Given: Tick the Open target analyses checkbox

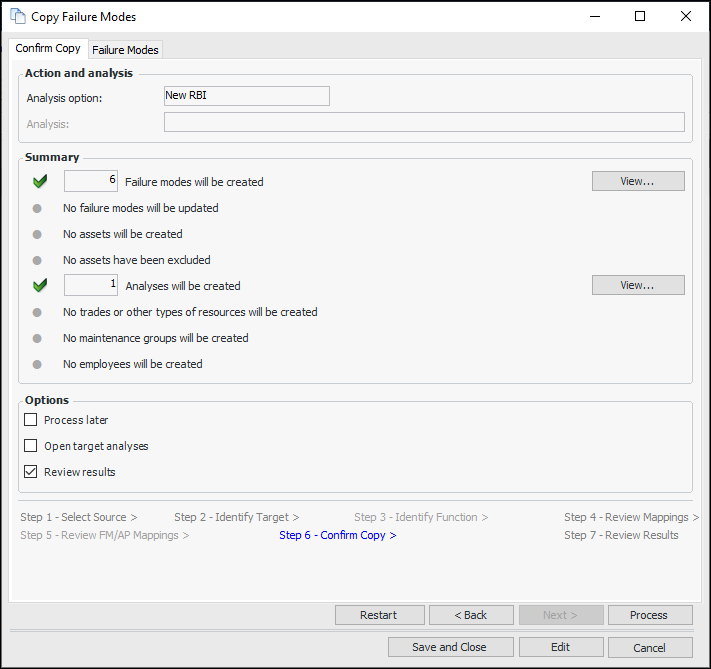Looking at the screenshot, I should 30,445.
